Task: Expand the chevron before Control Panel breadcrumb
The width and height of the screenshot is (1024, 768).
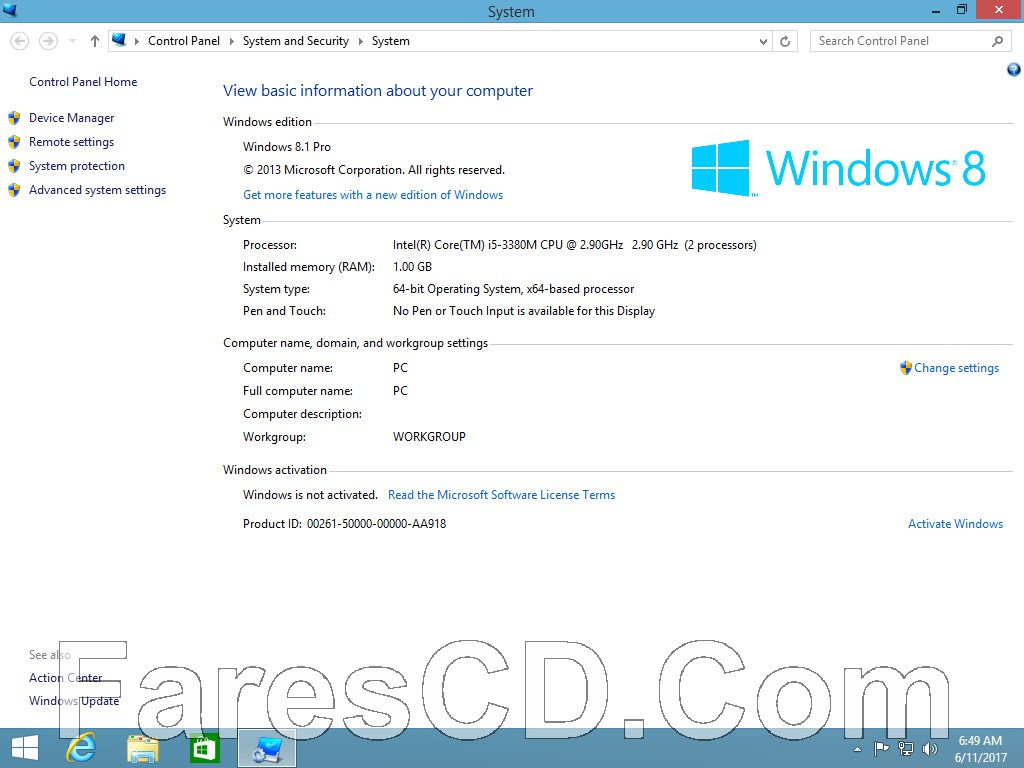Action: (137, 41)
